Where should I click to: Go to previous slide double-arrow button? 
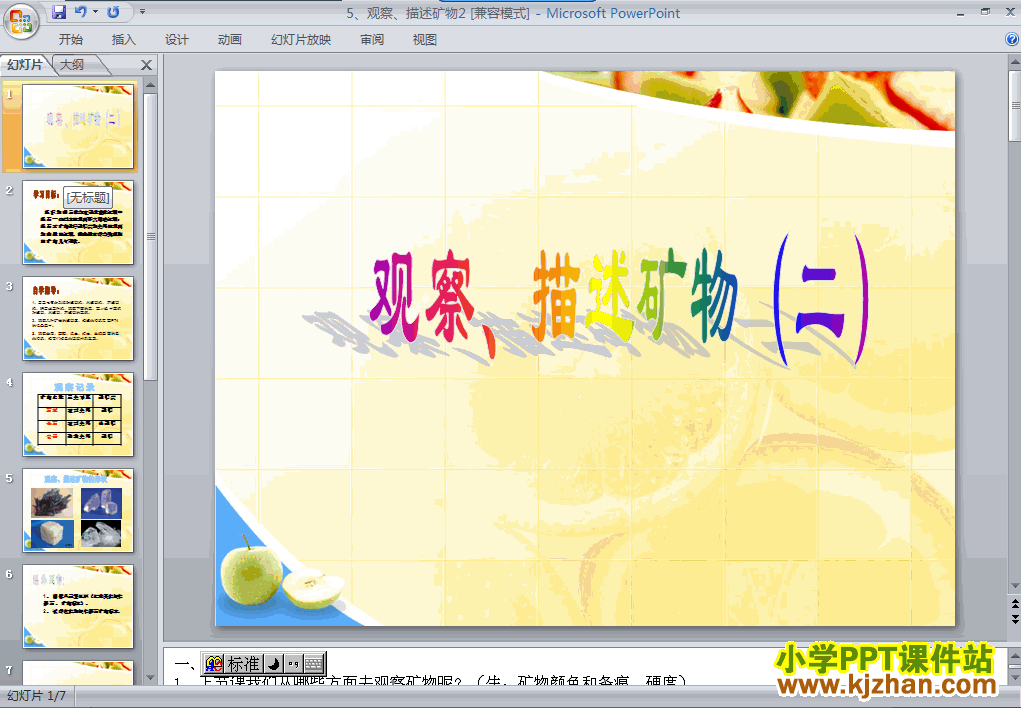pos(1014,604)
